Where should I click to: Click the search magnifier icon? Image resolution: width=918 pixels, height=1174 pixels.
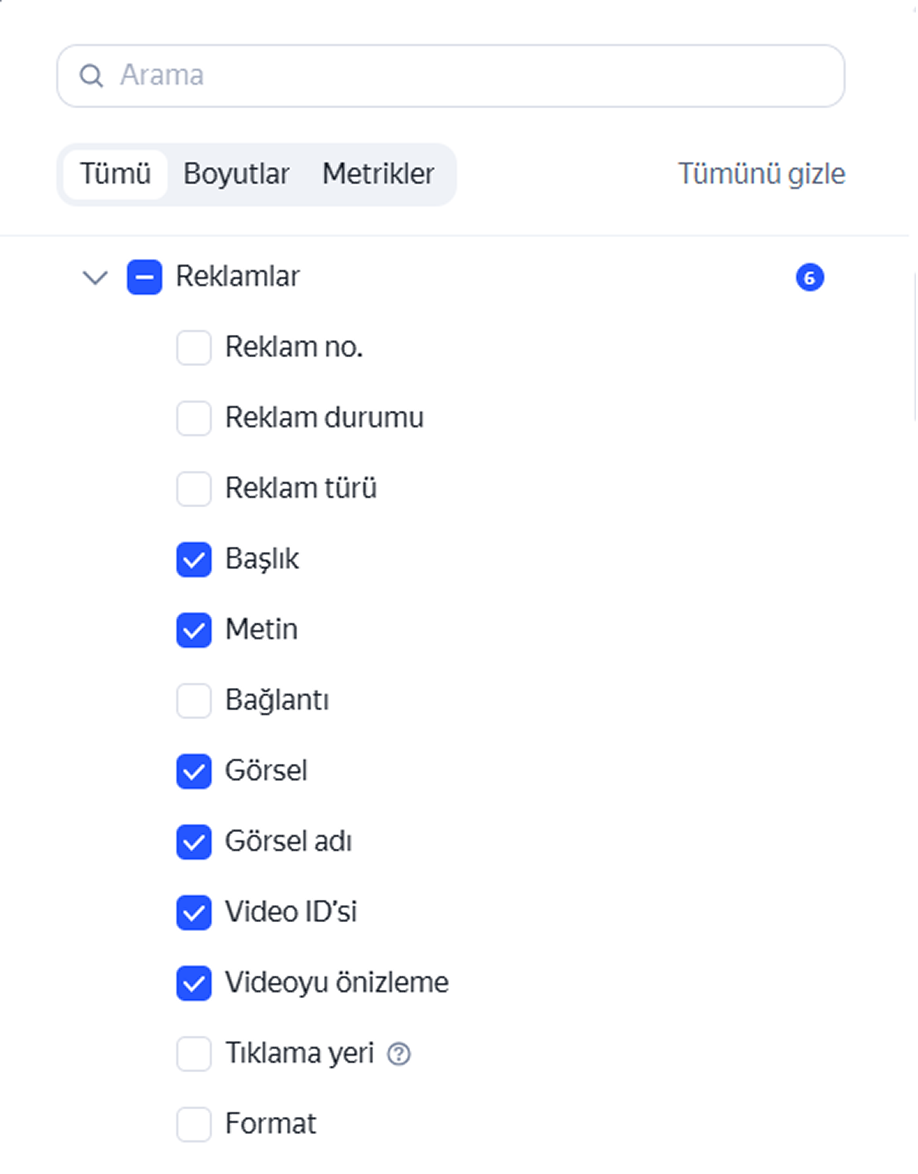[x=91, y=76]
